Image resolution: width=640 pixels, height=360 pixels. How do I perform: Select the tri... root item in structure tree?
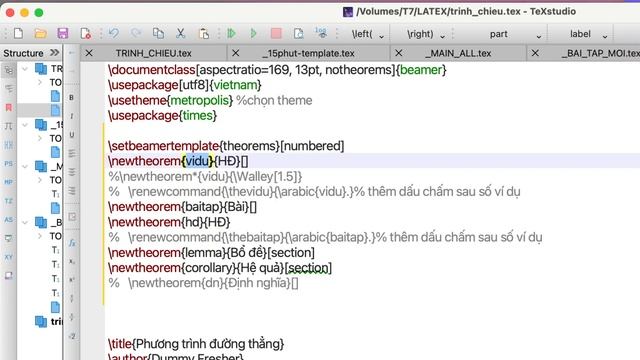pyautogui.click(x=48, y=322)
